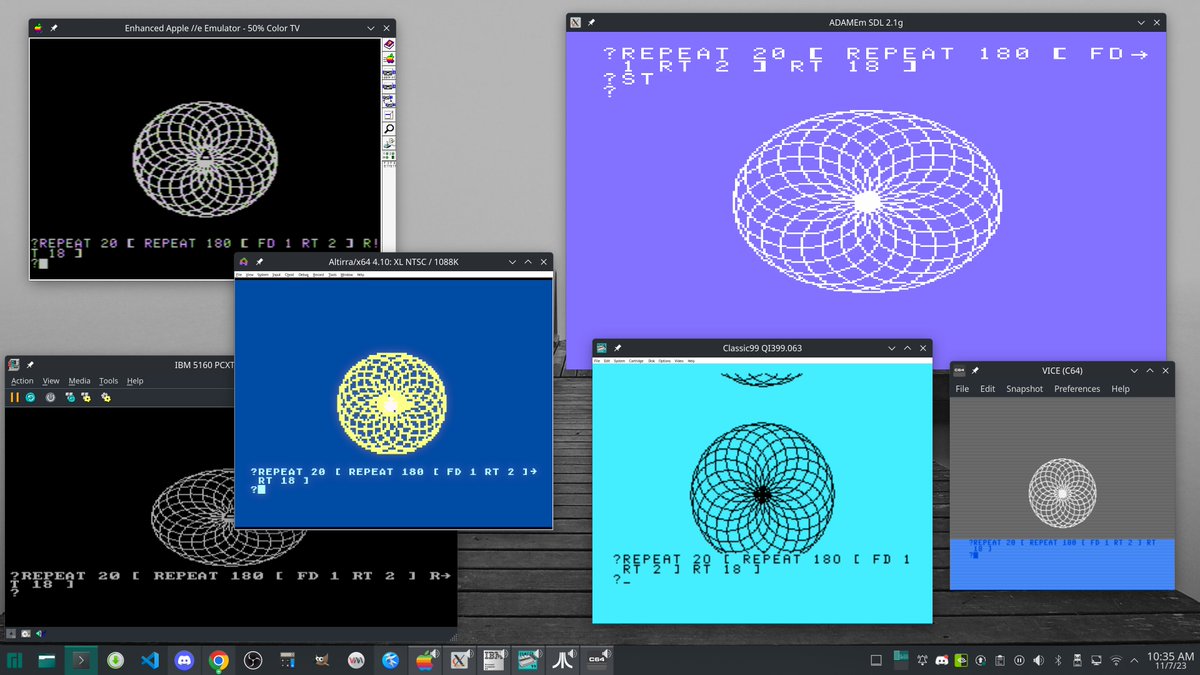The image size is (1200, 675).
Task: Open Altirra window menu icon
Action: [243, 262]
